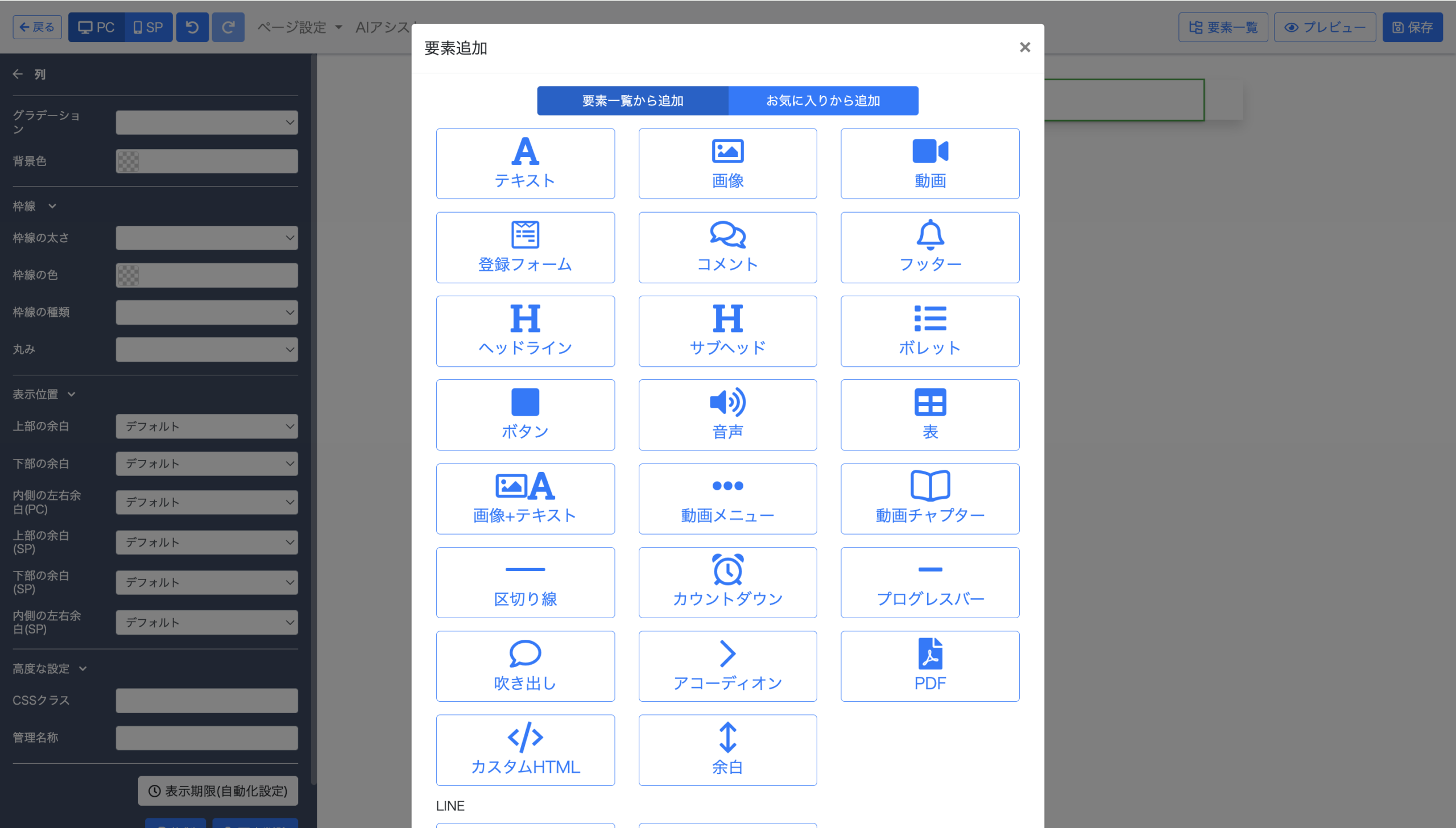Switch to PC desktop view
Screen dimensions: 1456x828
96,27
